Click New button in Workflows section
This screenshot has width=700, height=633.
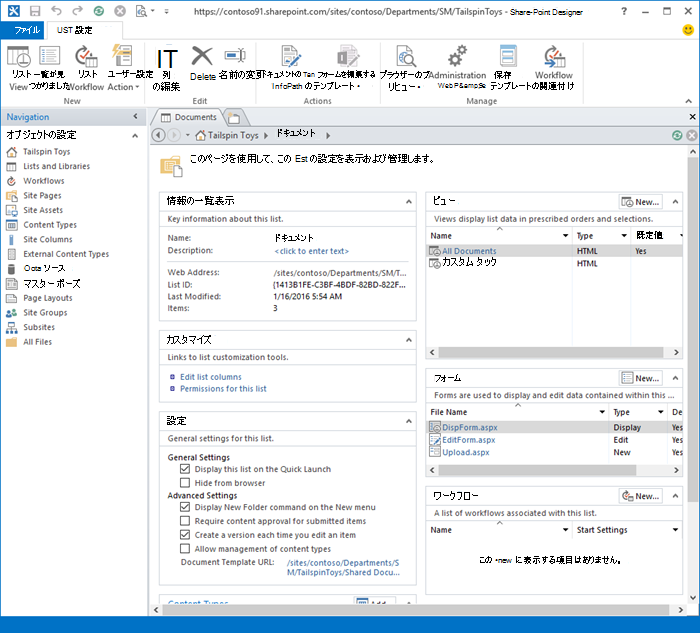point(641,496)
